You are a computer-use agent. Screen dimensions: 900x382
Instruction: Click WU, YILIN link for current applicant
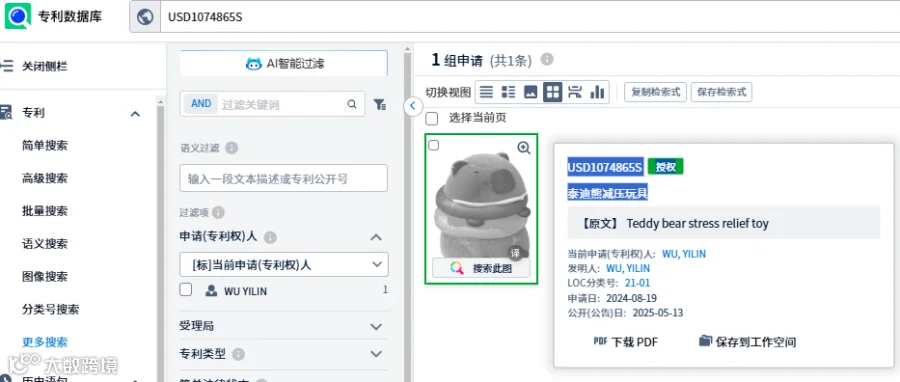(x=684, y=254)
